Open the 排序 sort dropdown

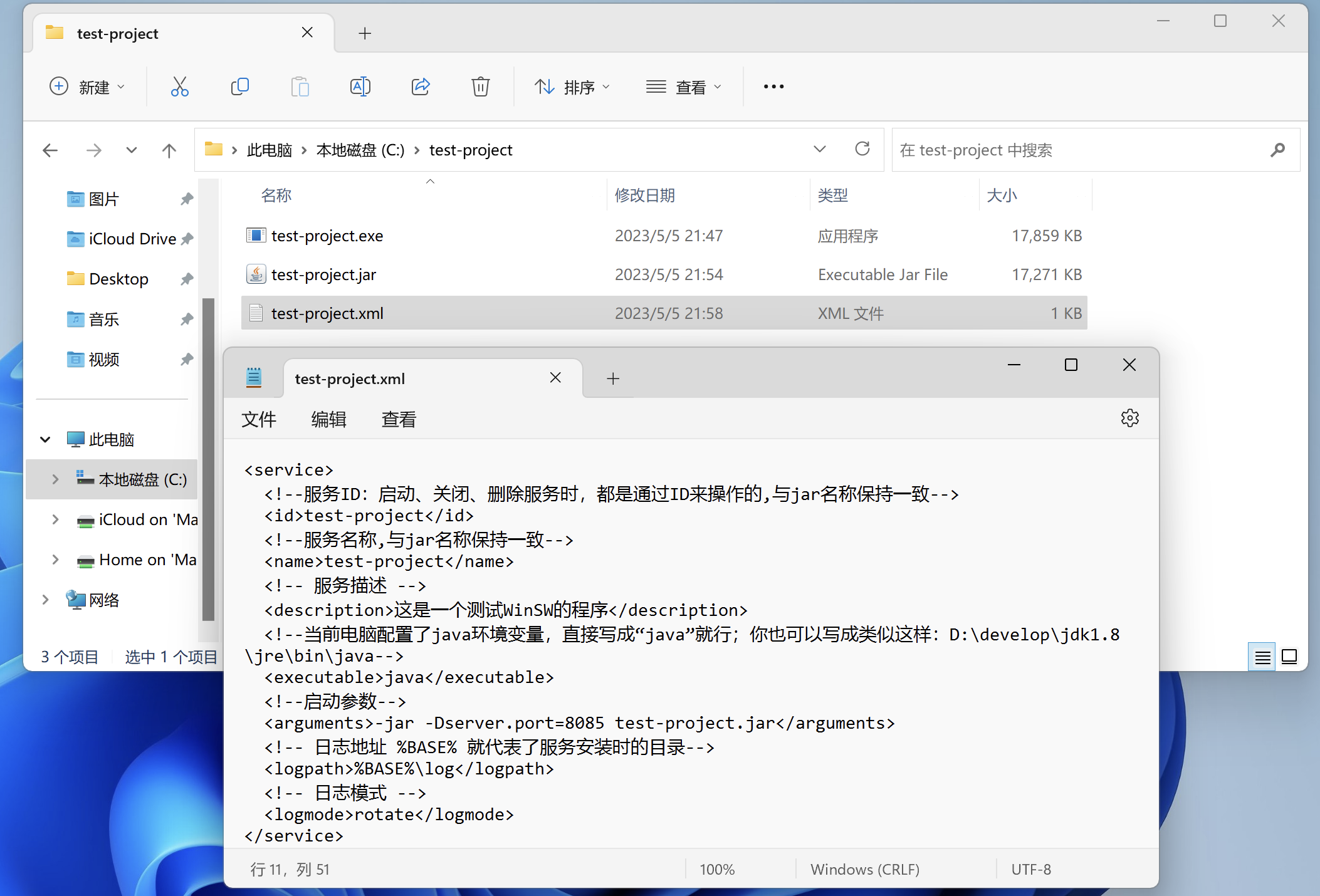pyautogui.click(x=572, y=86)
